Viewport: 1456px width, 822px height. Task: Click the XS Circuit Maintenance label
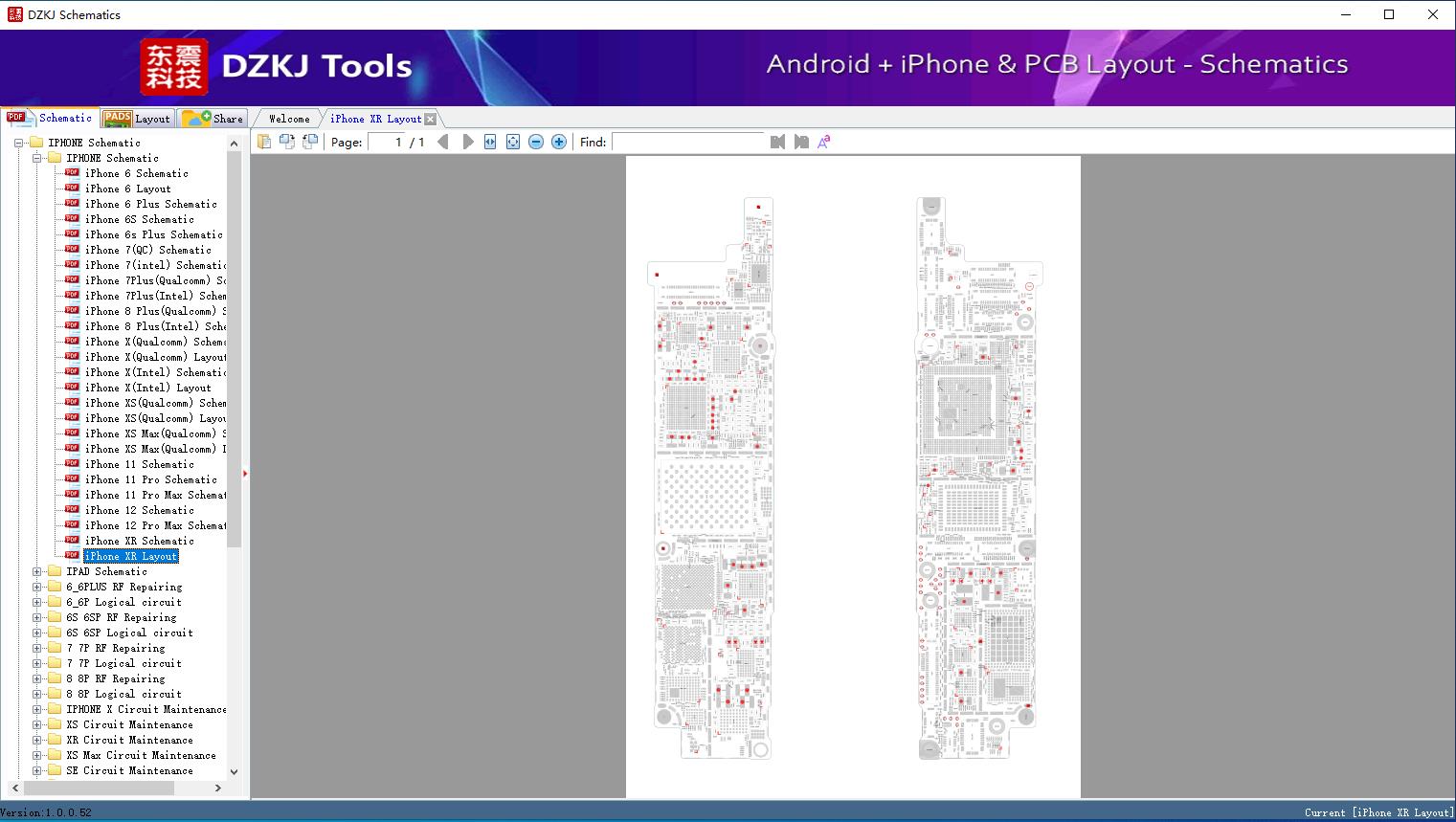pos(129,724)
